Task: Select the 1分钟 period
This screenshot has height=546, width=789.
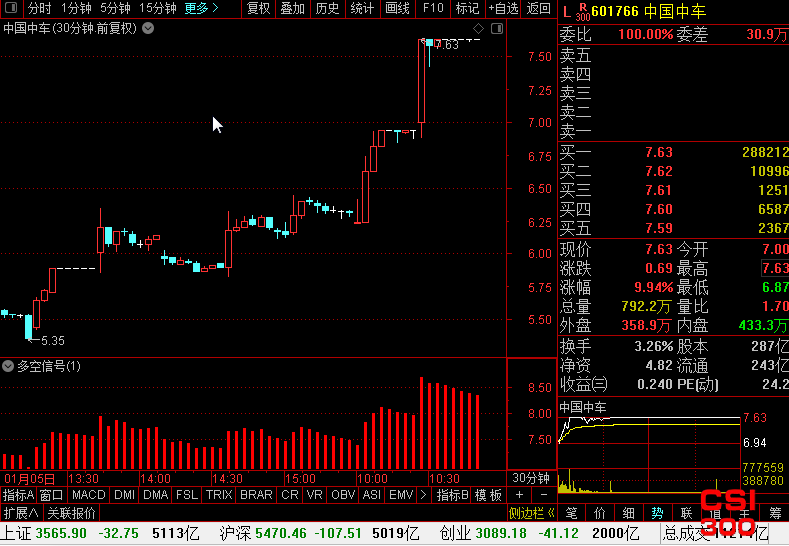Action: point(76,8)
